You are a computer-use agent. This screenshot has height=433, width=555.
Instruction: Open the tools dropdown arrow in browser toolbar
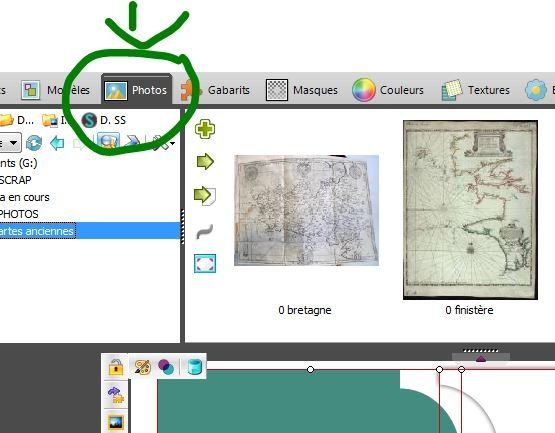(172, 143)
